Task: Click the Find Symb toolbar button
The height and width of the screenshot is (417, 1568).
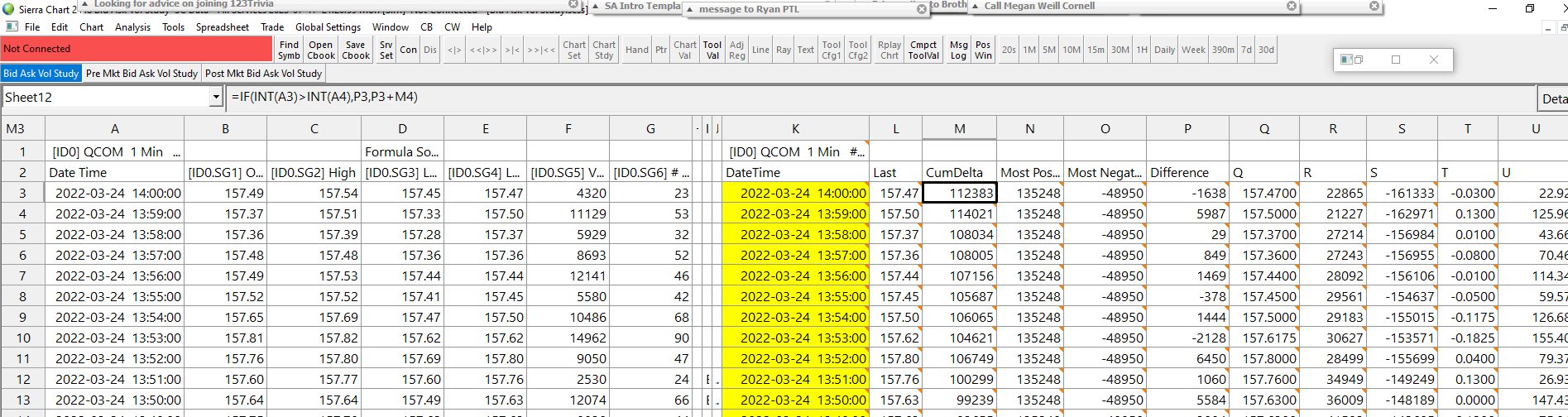Action: tap(289, 50)
